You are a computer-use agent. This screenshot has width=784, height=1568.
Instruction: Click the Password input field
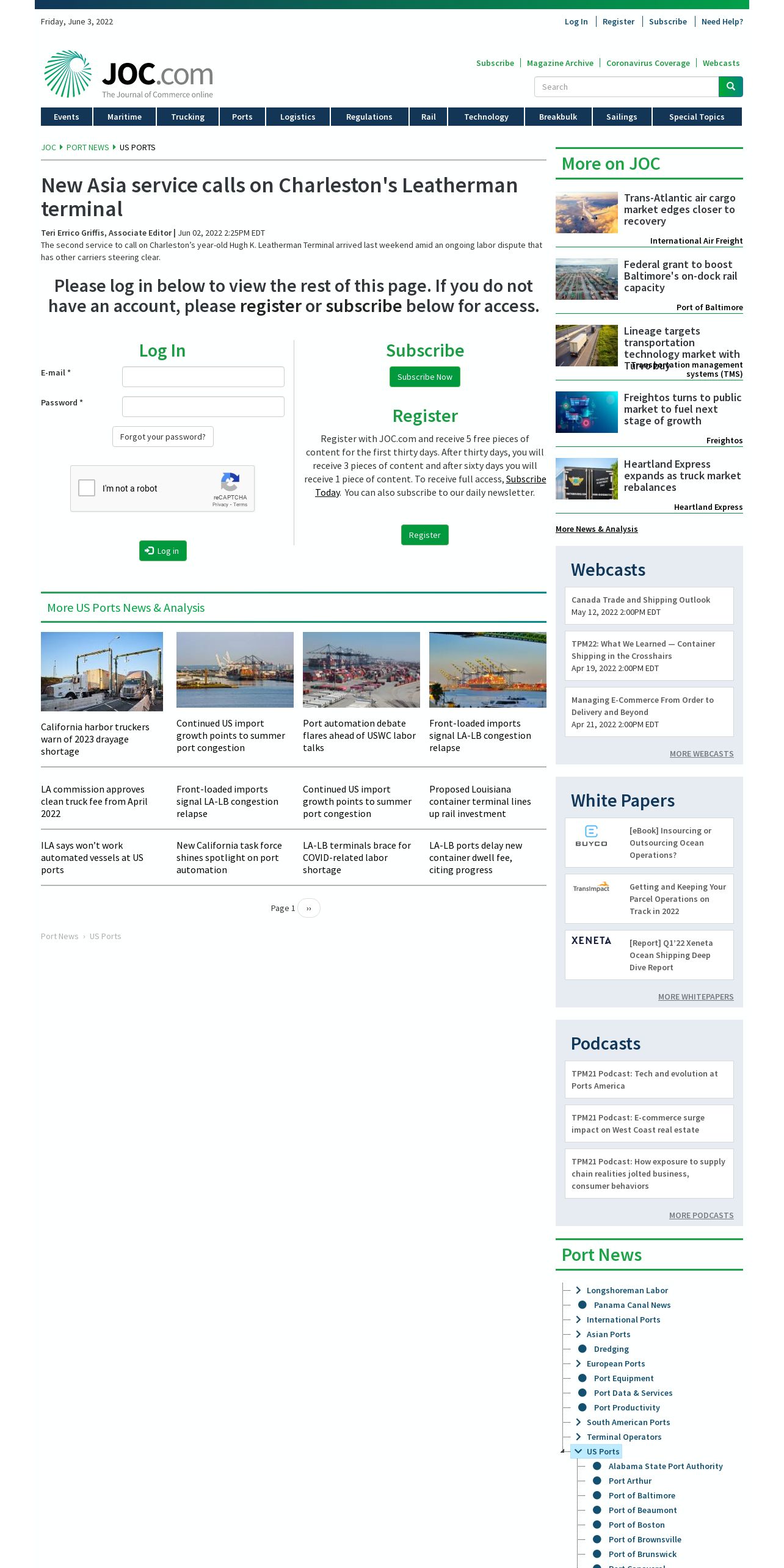[203, 407]
